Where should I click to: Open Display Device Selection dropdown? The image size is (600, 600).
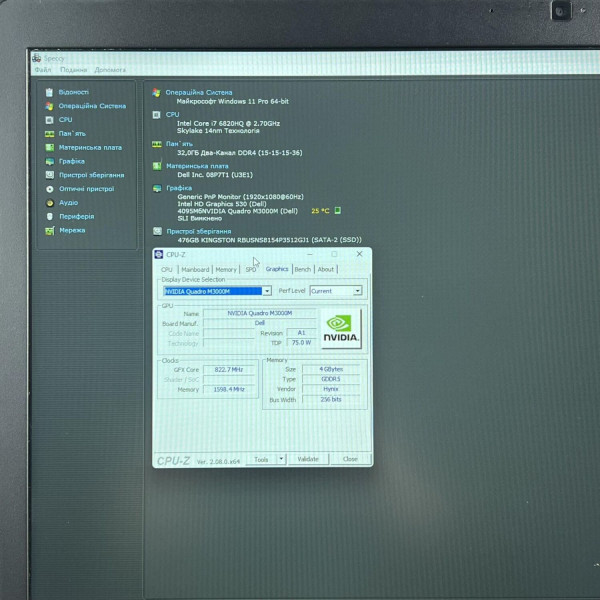(x=267, y=291)
